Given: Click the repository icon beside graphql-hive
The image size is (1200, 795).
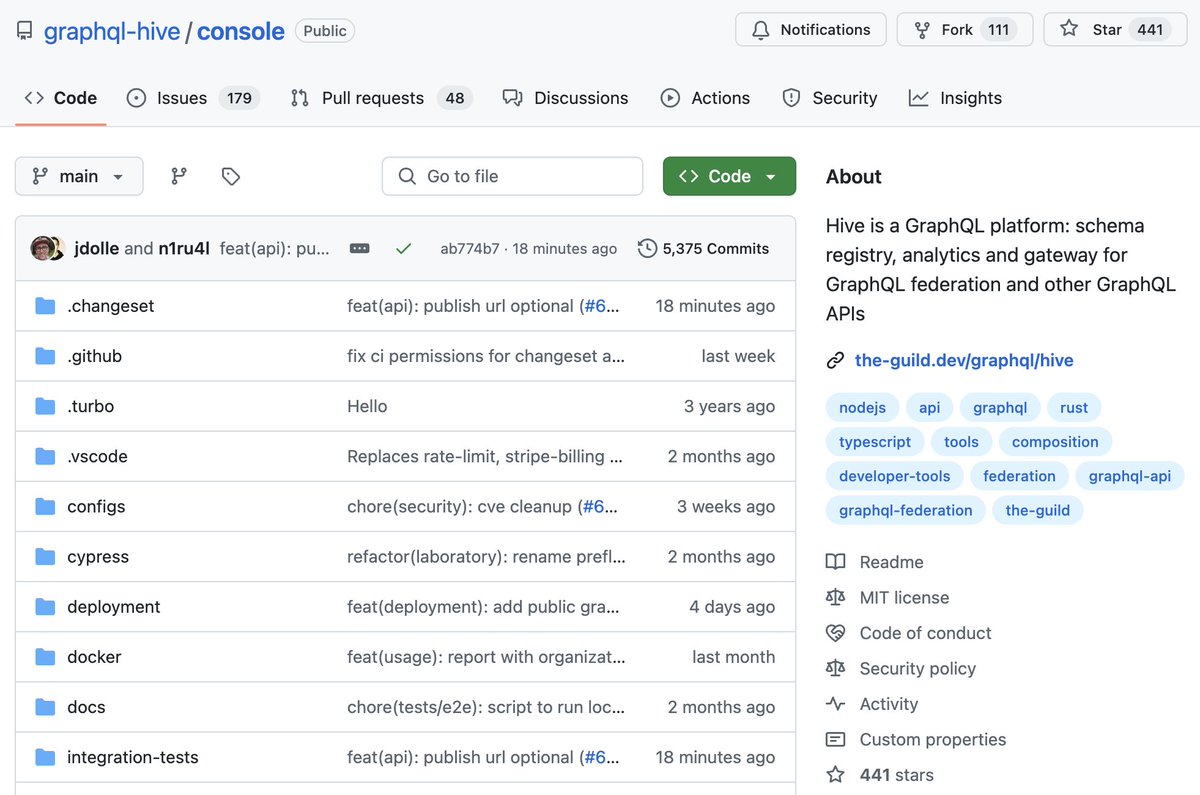Looking at the screenshot, I should tap(25, 31).
